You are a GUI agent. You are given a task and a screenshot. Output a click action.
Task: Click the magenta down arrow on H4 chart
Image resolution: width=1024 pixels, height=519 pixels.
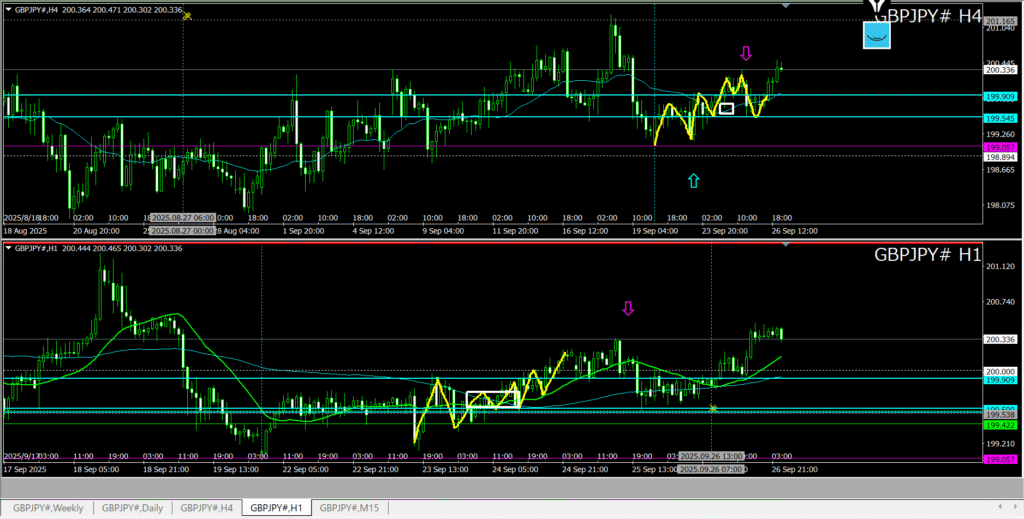[x=746, y=53]
